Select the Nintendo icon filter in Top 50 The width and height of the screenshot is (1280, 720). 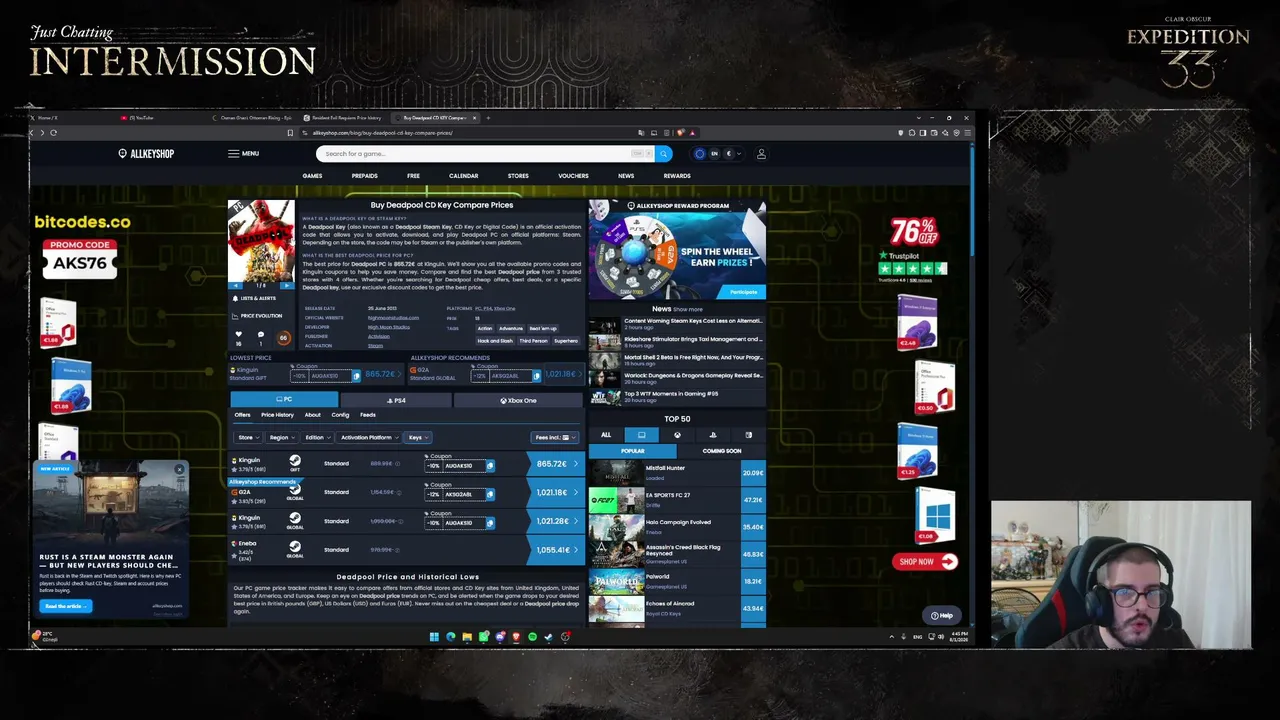[x=748, y=435]
